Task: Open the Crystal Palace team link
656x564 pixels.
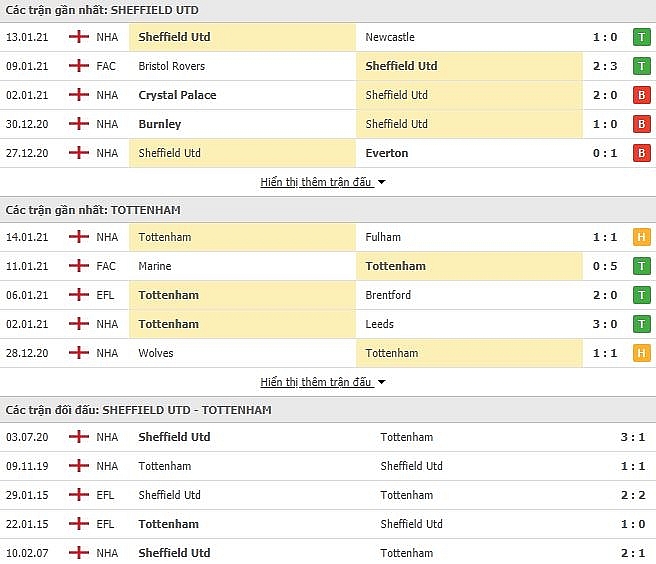Action: click(x=177, y=95)
